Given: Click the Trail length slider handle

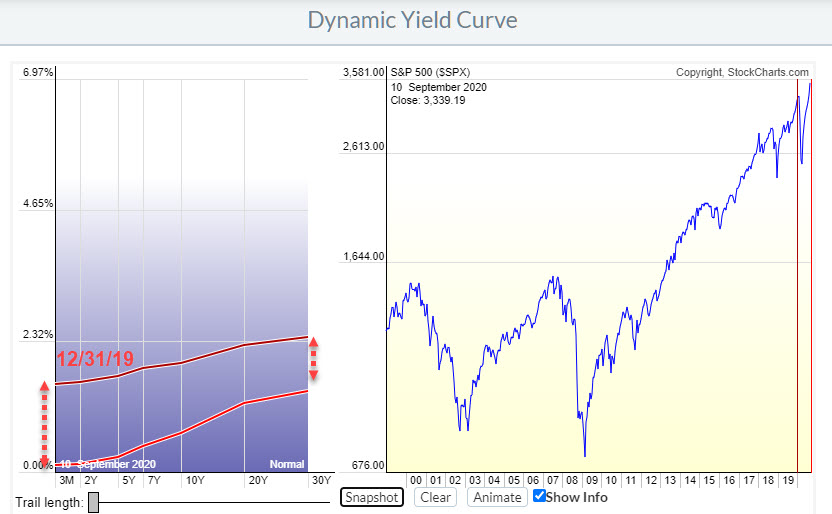Looking at the screenshot, I should coord(93,502).
